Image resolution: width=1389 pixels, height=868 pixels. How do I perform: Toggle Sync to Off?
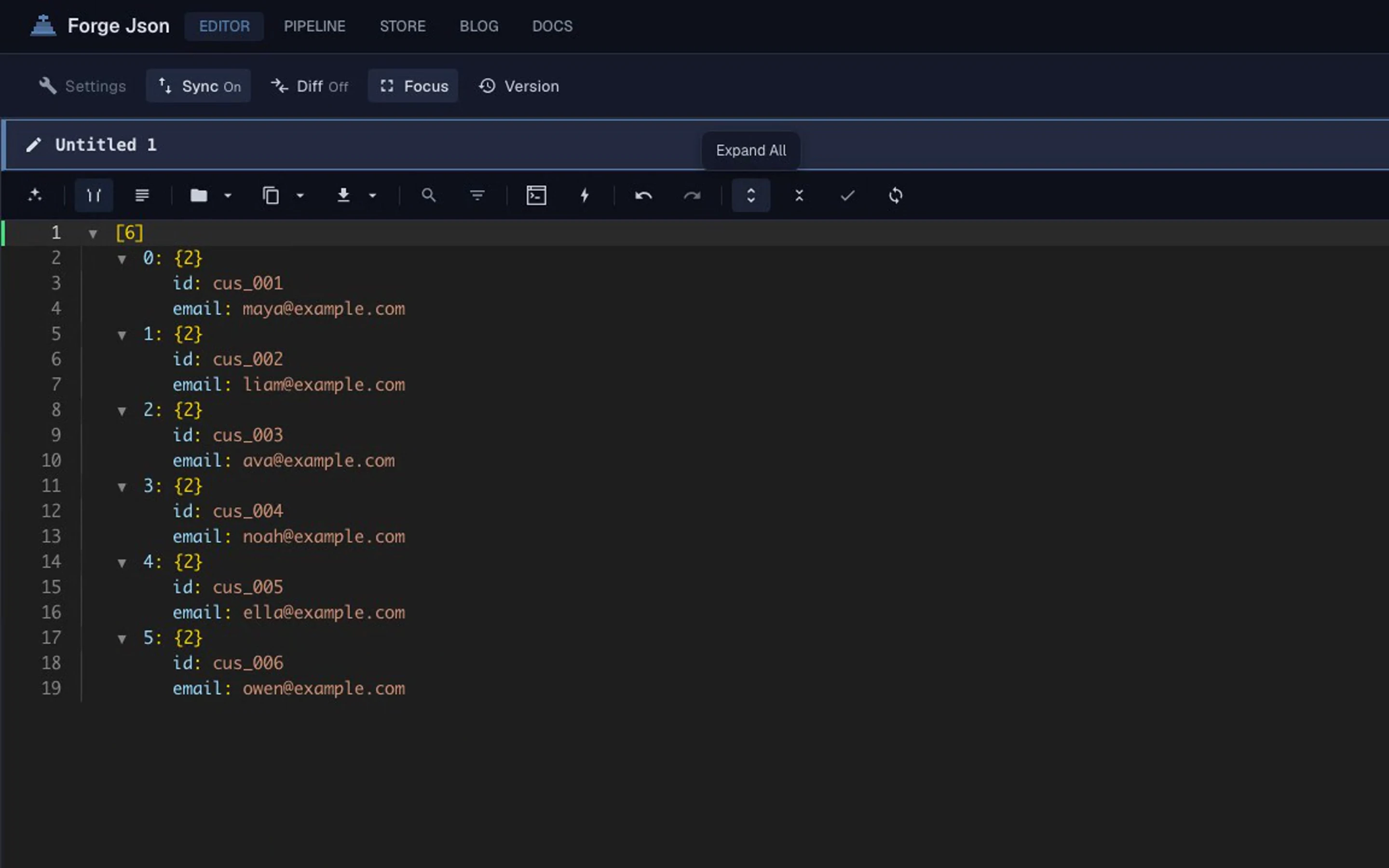(198, 85)
